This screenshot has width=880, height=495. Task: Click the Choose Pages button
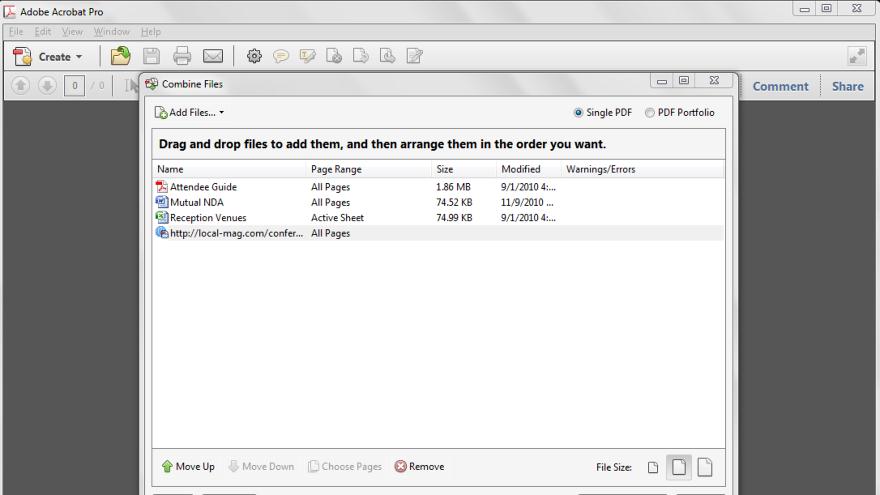click(x=345, y=466)
